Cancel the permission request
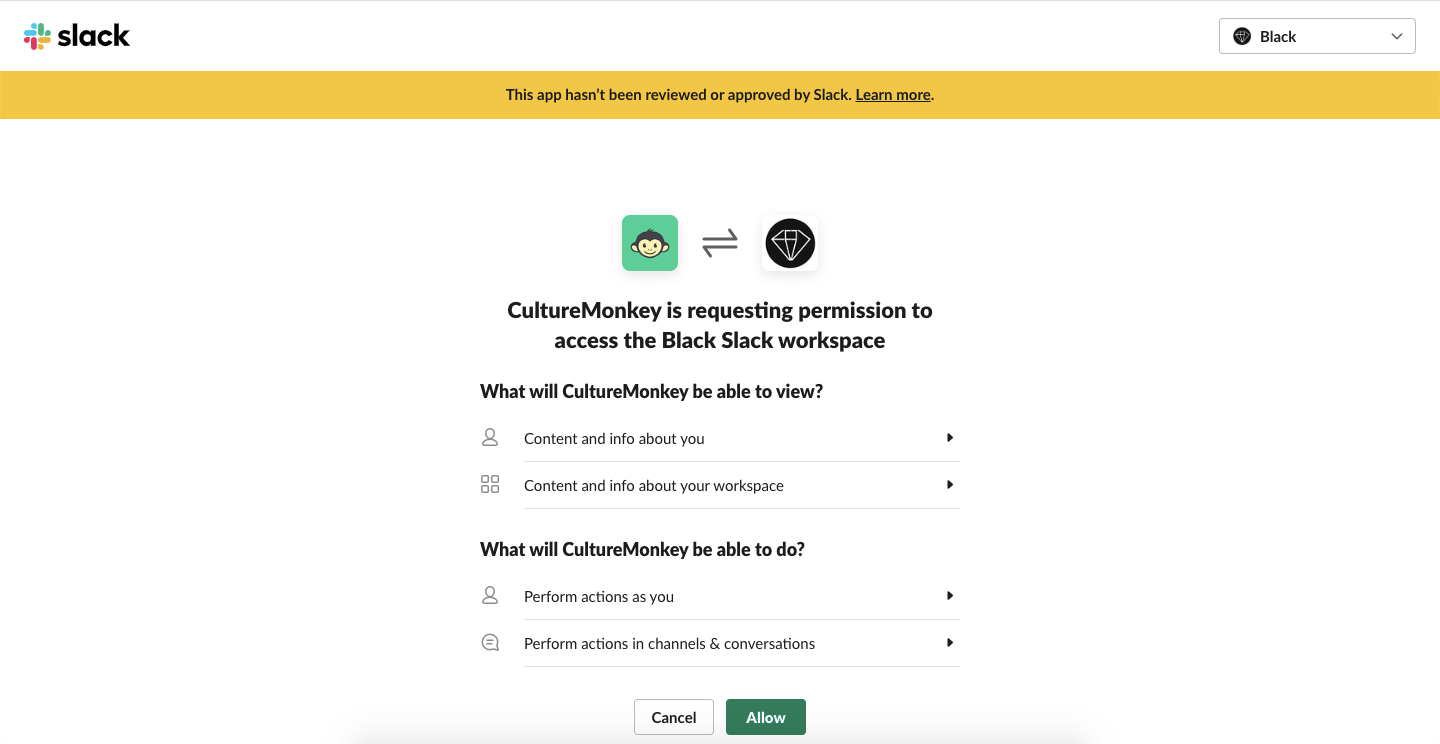The image size is (1440, 744). (x=673, y=717)
